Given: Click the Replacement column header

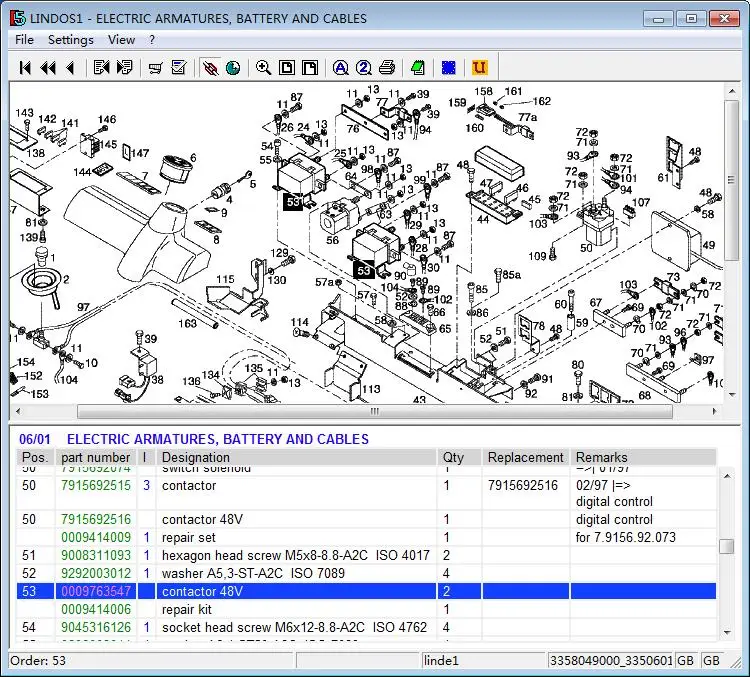Looking at the screenshot, I should click(525, 457).
